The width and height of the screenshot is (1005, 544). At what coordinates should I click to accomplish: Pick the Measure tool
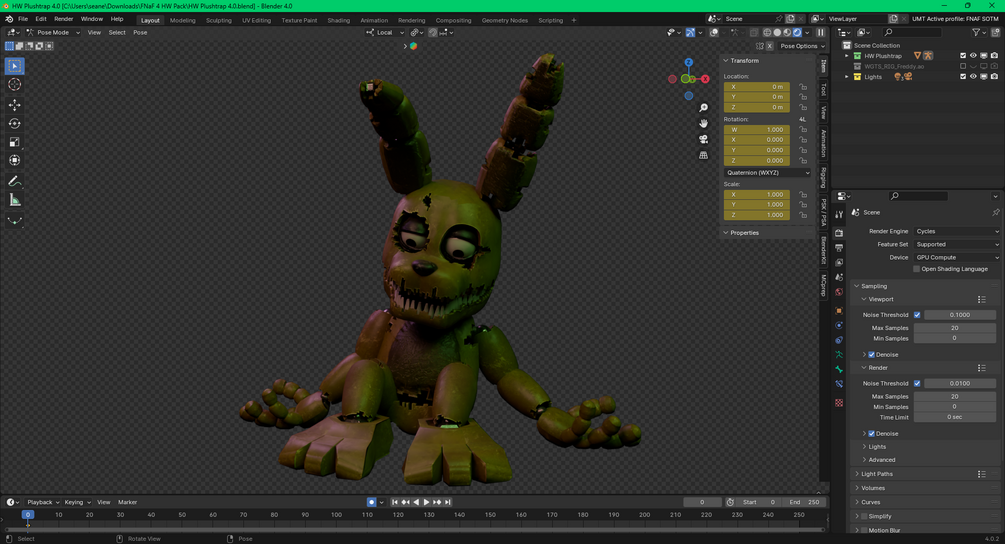[14, 200]
